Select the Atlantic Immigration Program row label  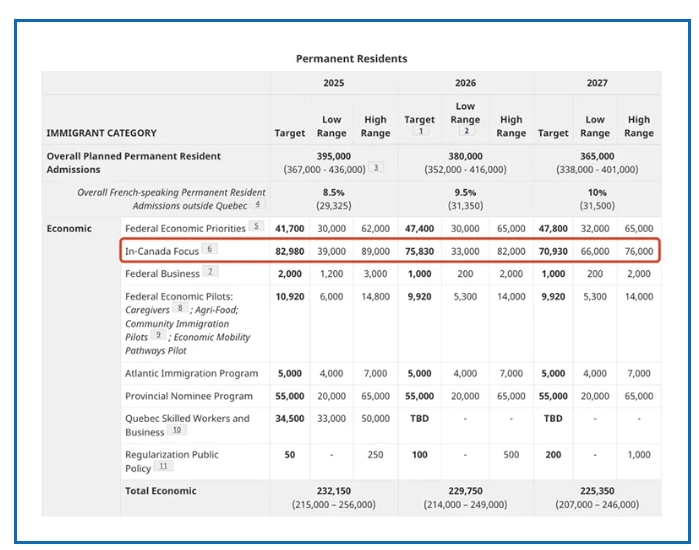coord(191,374)
